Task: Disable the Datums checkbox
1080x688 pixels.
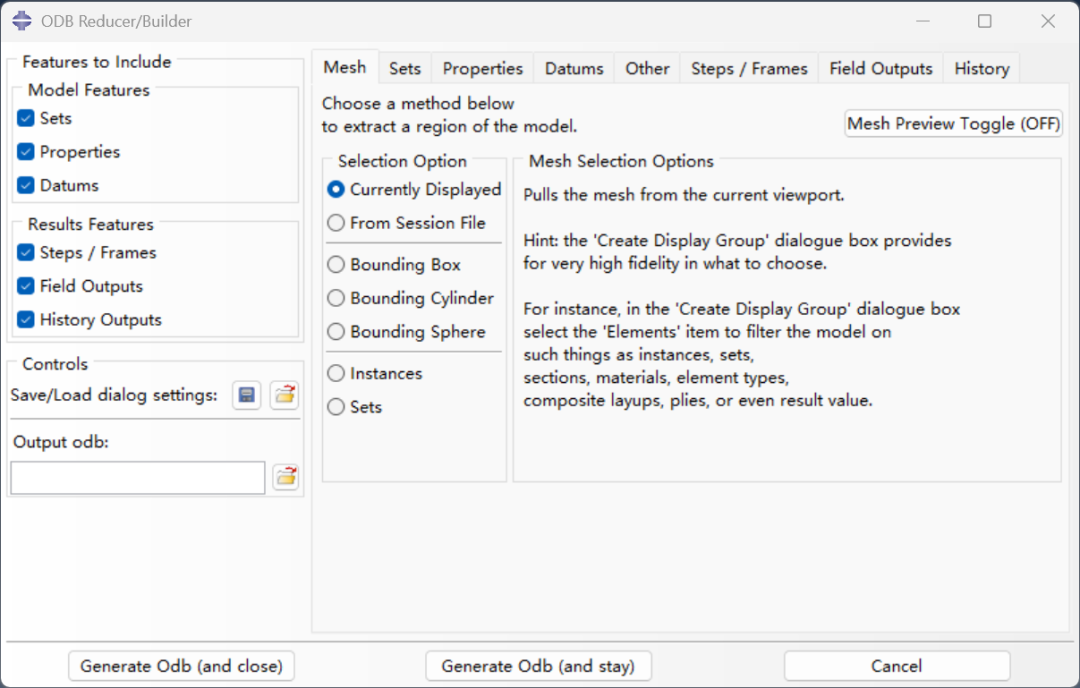Action: (26, 186)
